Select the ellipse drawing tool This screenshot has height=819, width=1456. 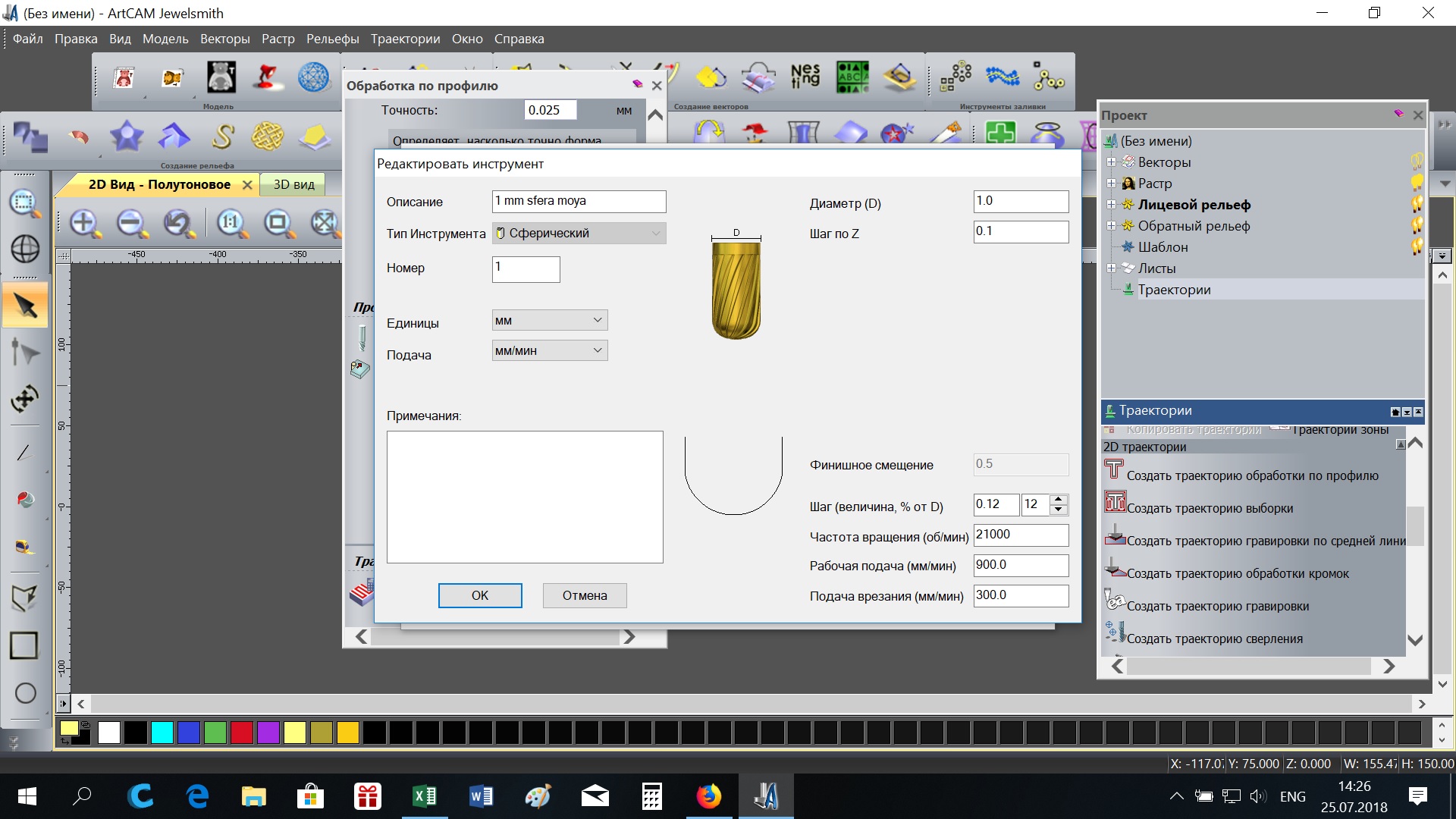pyautogui.click(x=25, y=693)
